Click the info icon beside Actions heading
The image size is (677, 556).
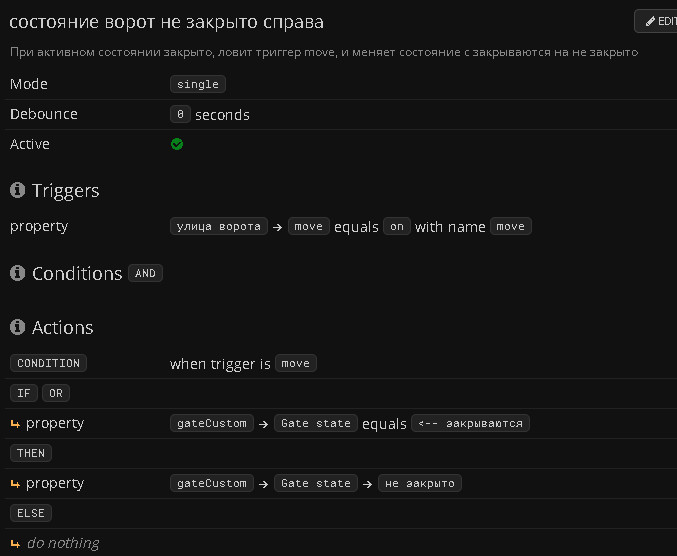pyautogui.click(x=17, y=328)
